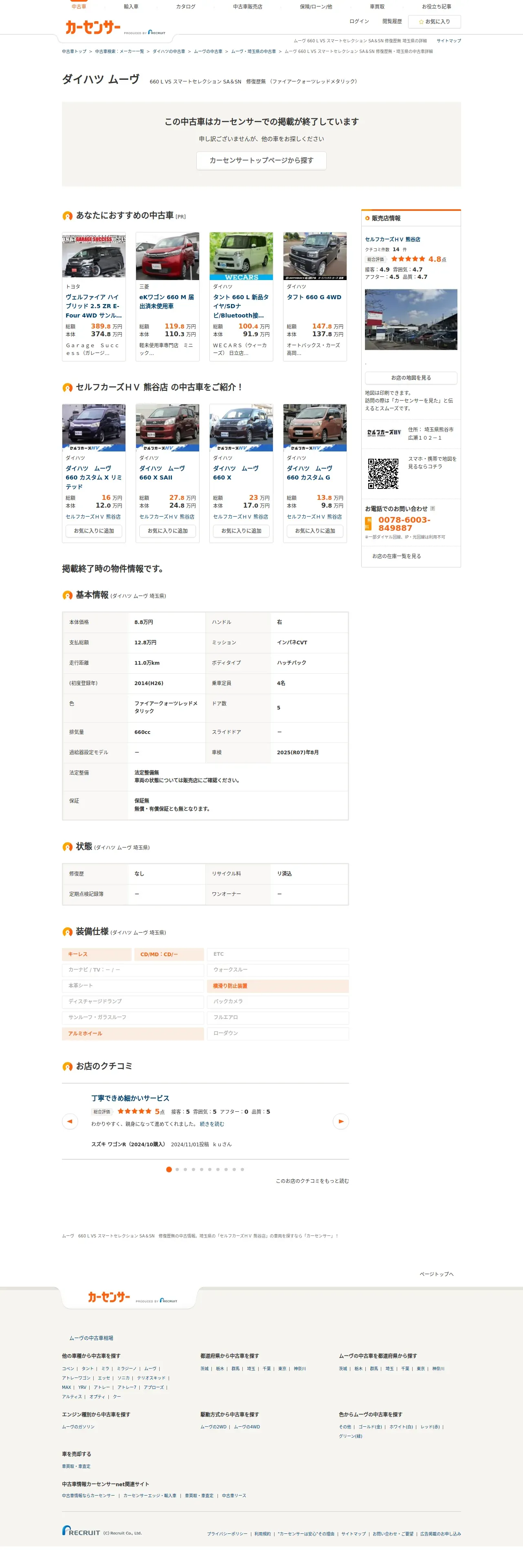
Task: Click the ムーヴの4WD link
Action: point(246,1427)
